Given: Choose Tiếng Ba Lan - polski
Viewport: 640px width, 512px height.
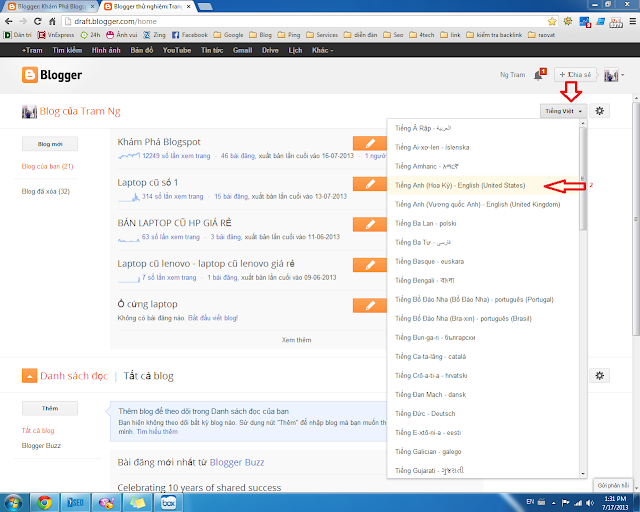Looking at the screenshot, I should (x=482, y=223).
